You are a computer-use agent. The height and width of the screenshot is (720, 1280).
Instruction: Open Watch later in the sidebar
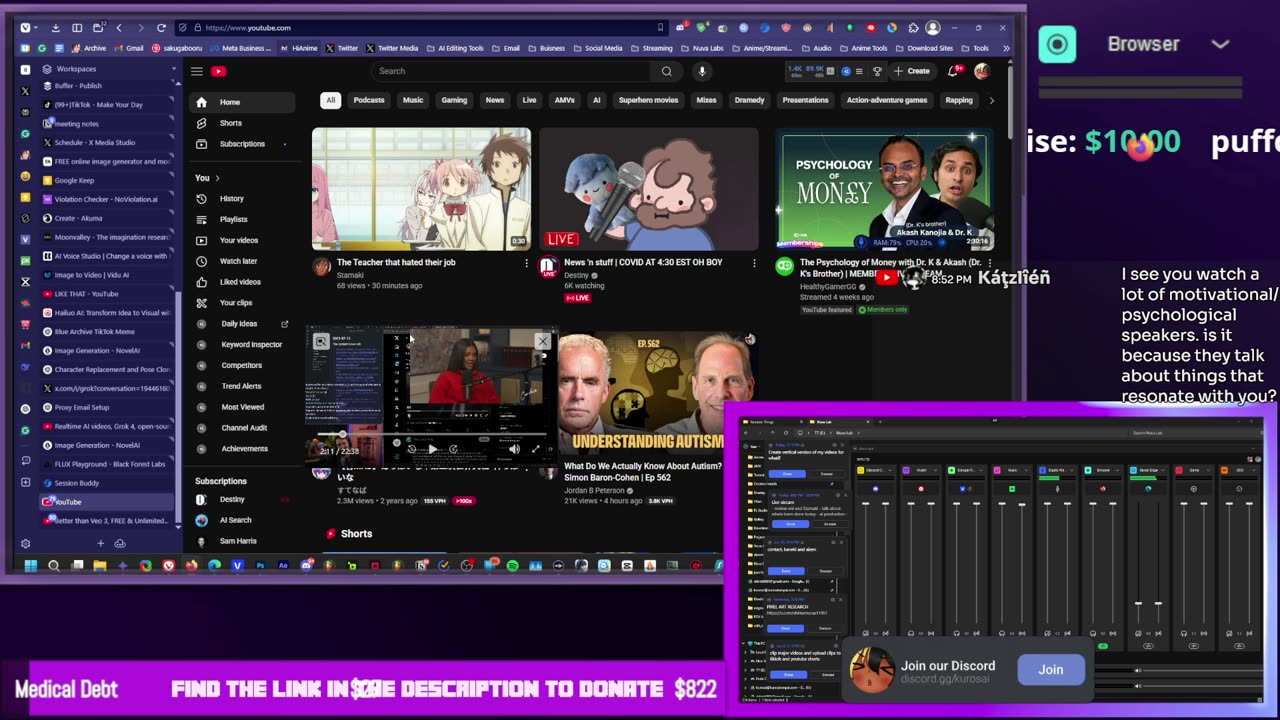click(242, 261)
